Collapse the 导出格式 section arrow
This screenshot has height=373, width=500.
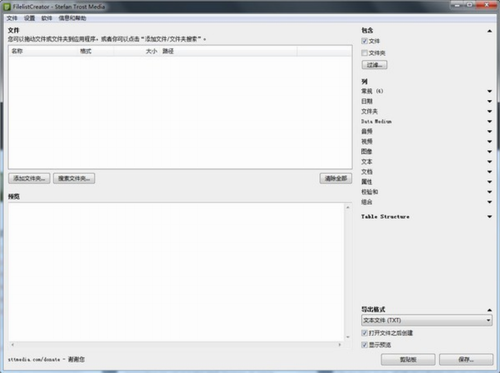coord(489,310)
